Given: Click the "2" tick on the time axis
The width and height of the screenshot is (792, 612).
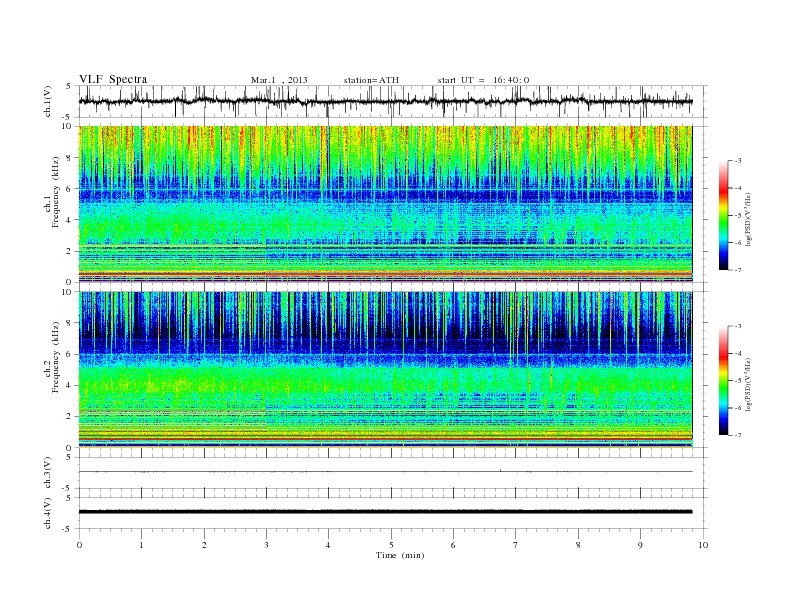Looking at the screenshot, I should 204,545.
